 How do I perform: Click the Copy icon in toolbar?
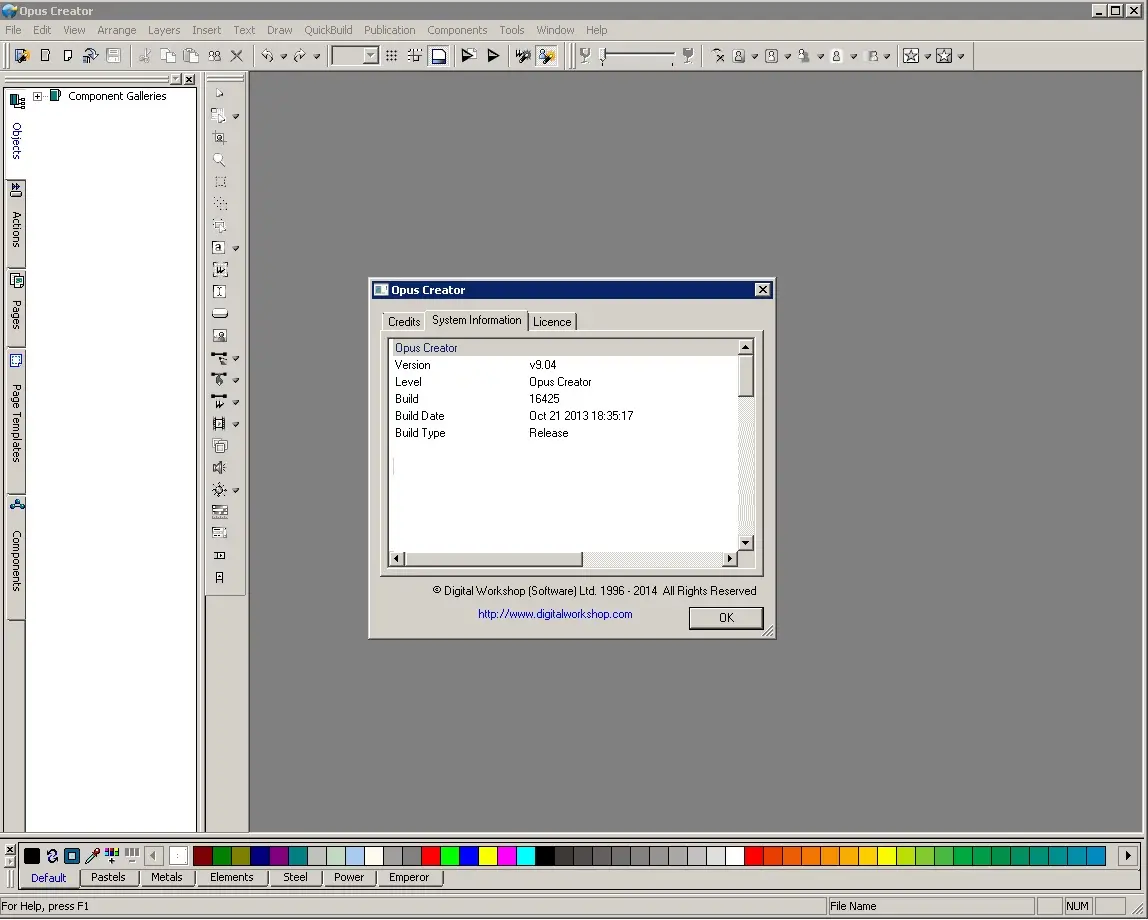click(x=168, y=56)
